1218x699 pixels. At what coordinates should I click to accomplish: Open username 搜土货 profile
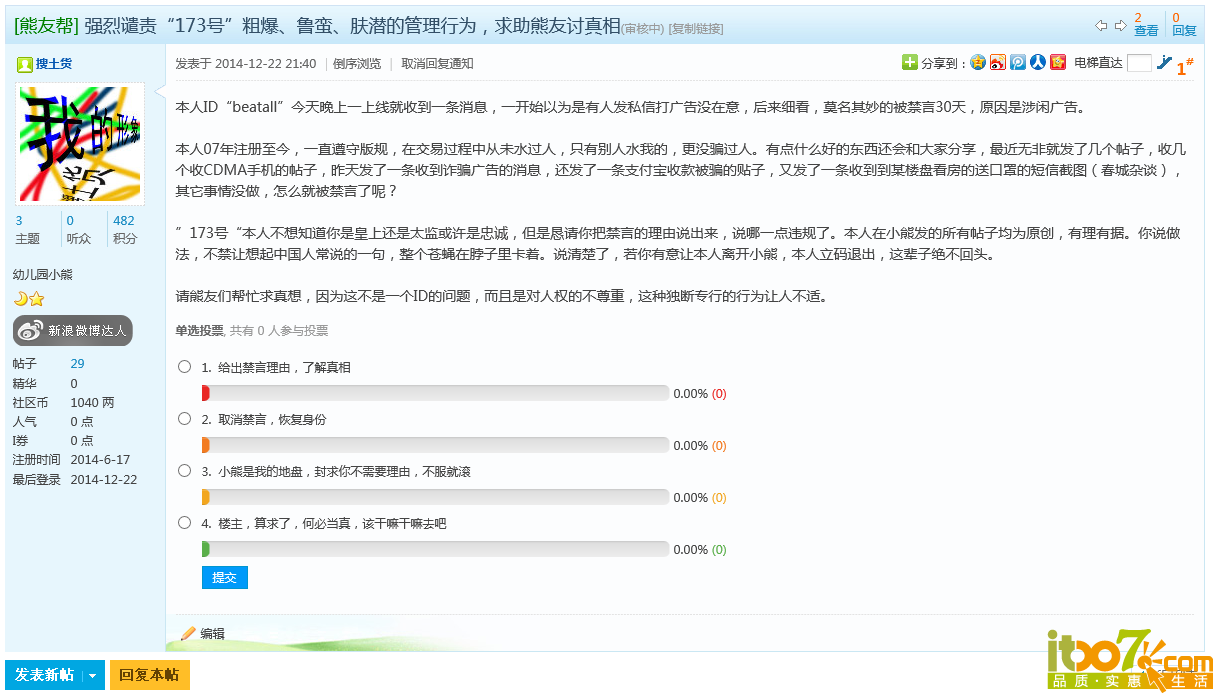click(x=54, y=64)
